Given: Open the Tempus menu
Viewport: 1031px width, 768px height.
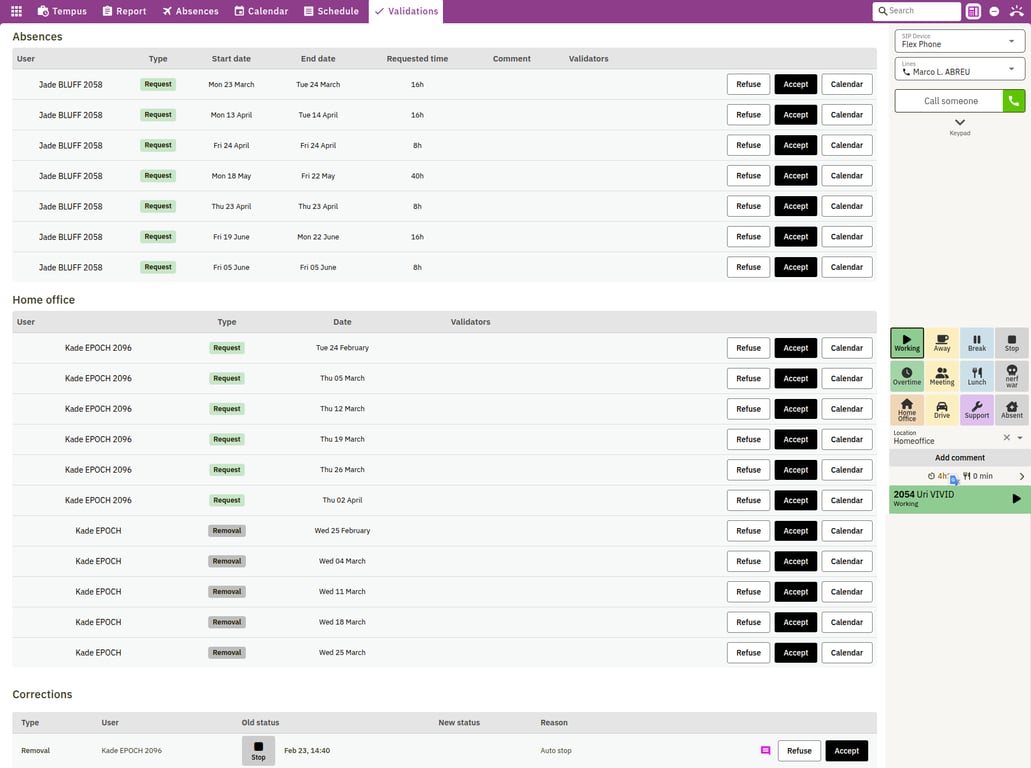Looking at the screenshot, I should (62, 11).
